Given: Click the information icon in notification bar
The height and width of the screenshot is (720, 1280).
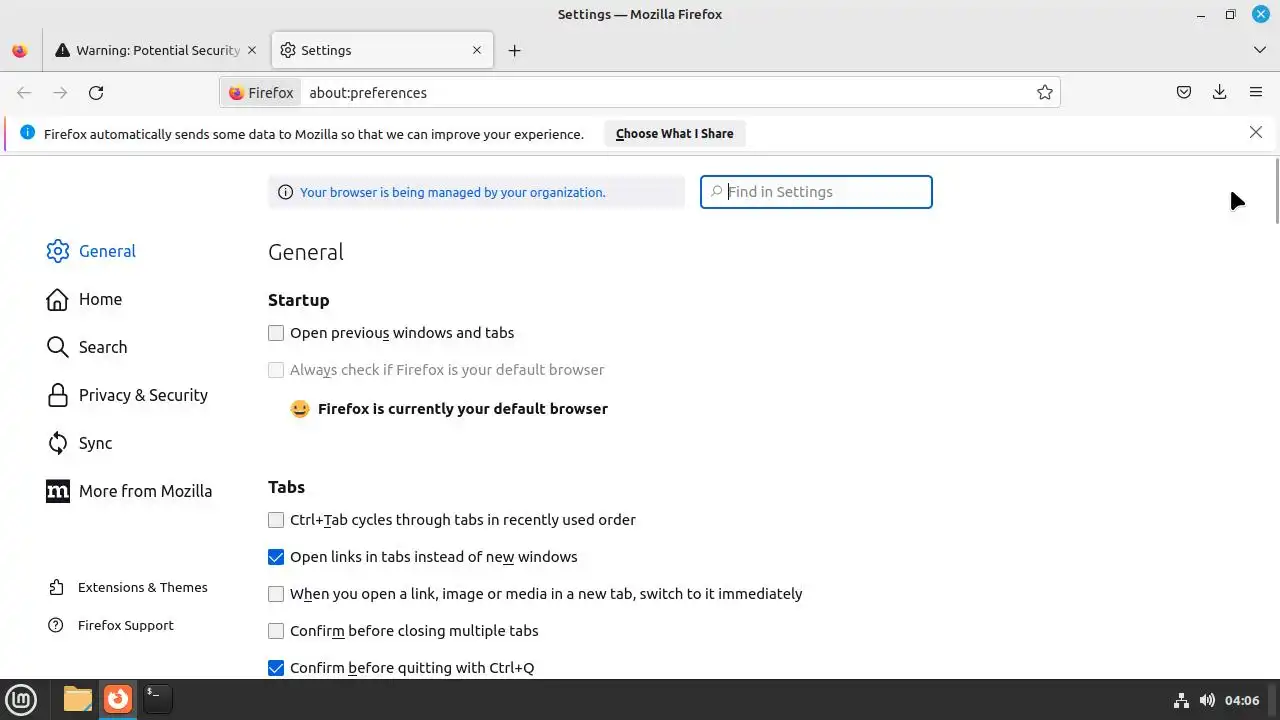Looking at the screenshot, I should tap(27, 133).
